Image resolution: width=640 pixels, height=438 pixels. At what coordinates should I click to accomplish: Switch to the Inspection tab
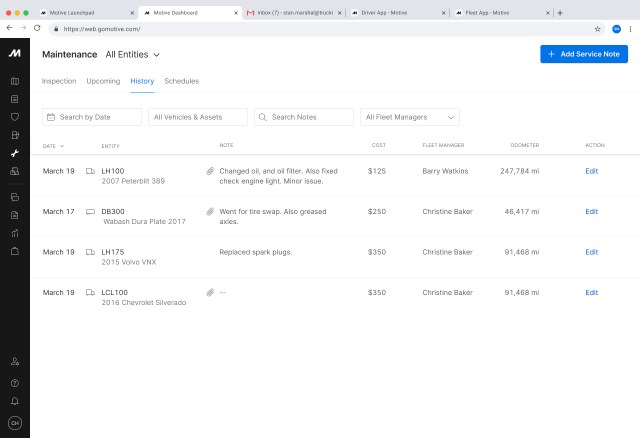pos(58,81)
